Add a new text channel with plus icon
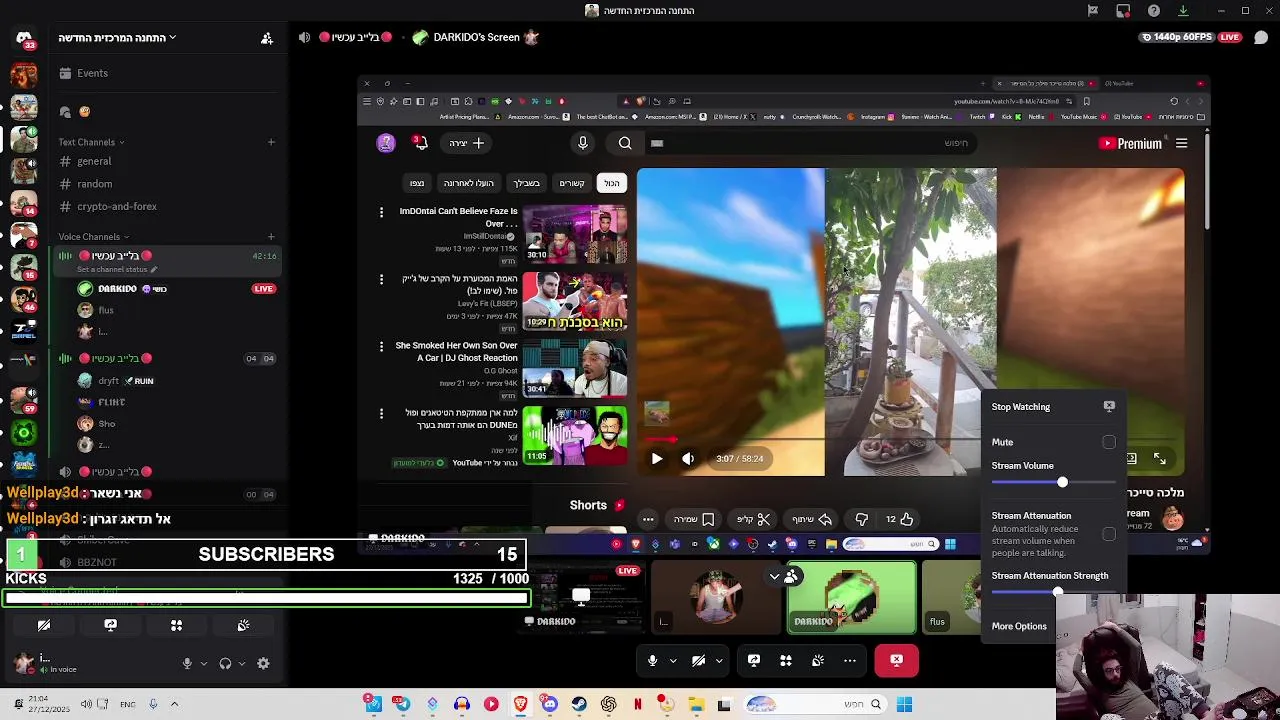Image resolution: width=1280 pixels, height=720 pixels. (x=271, y=142)
